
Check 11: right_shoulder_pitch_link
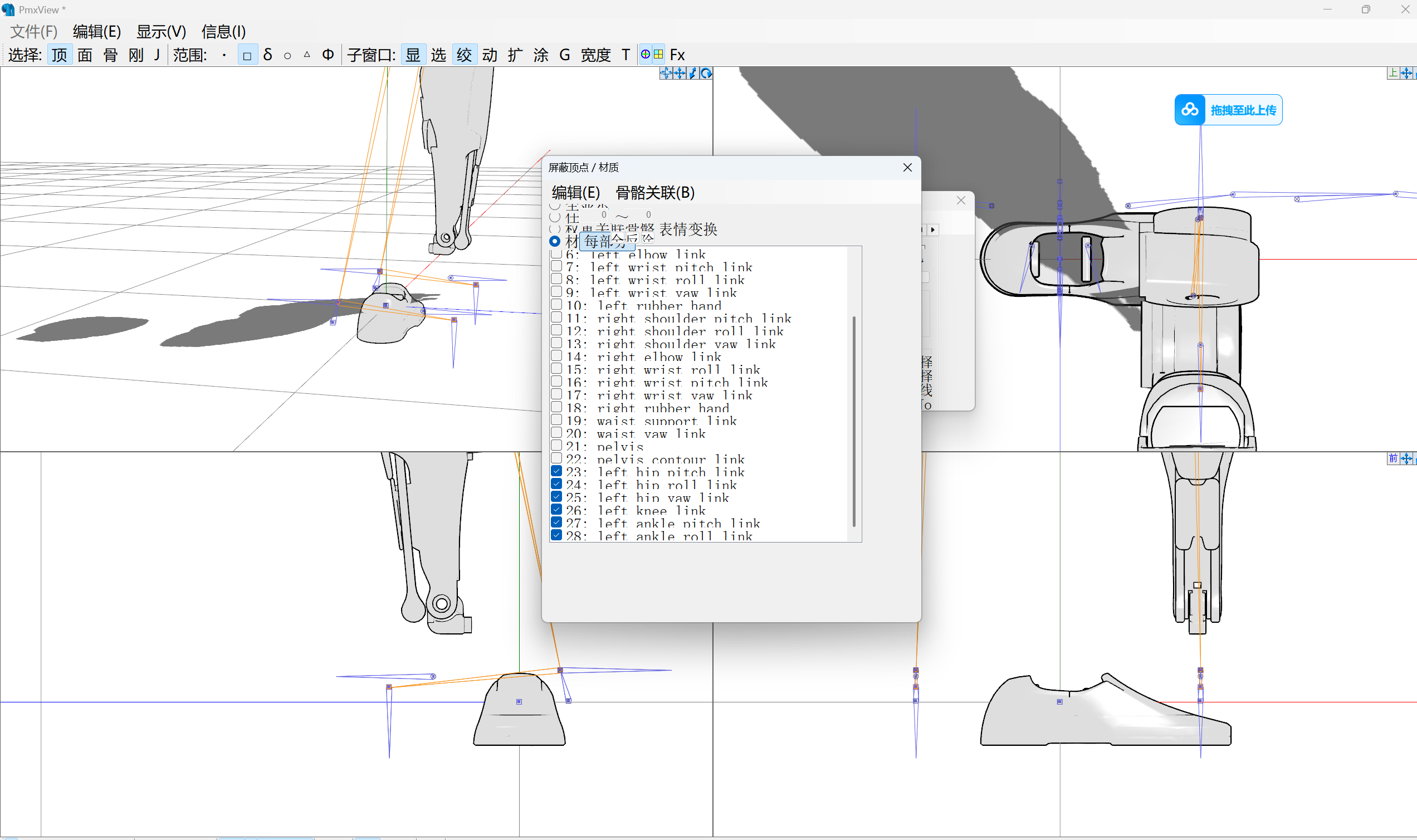pos(556,318)
